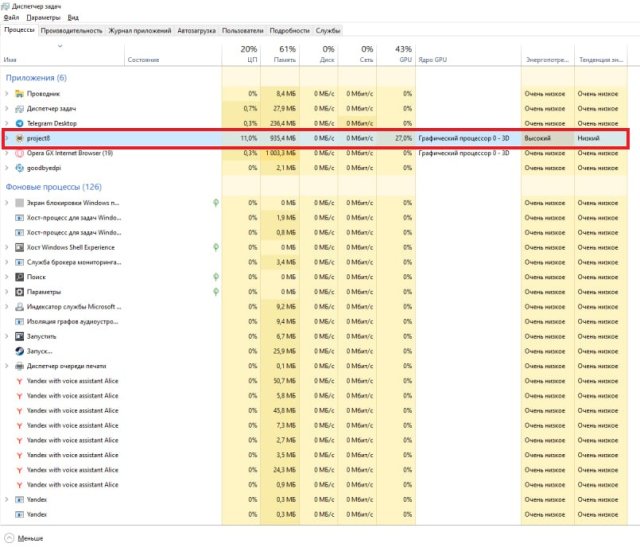Click the Opera GX Internet Browser icon
Screen dimensions: 640x551
[19, 153]
